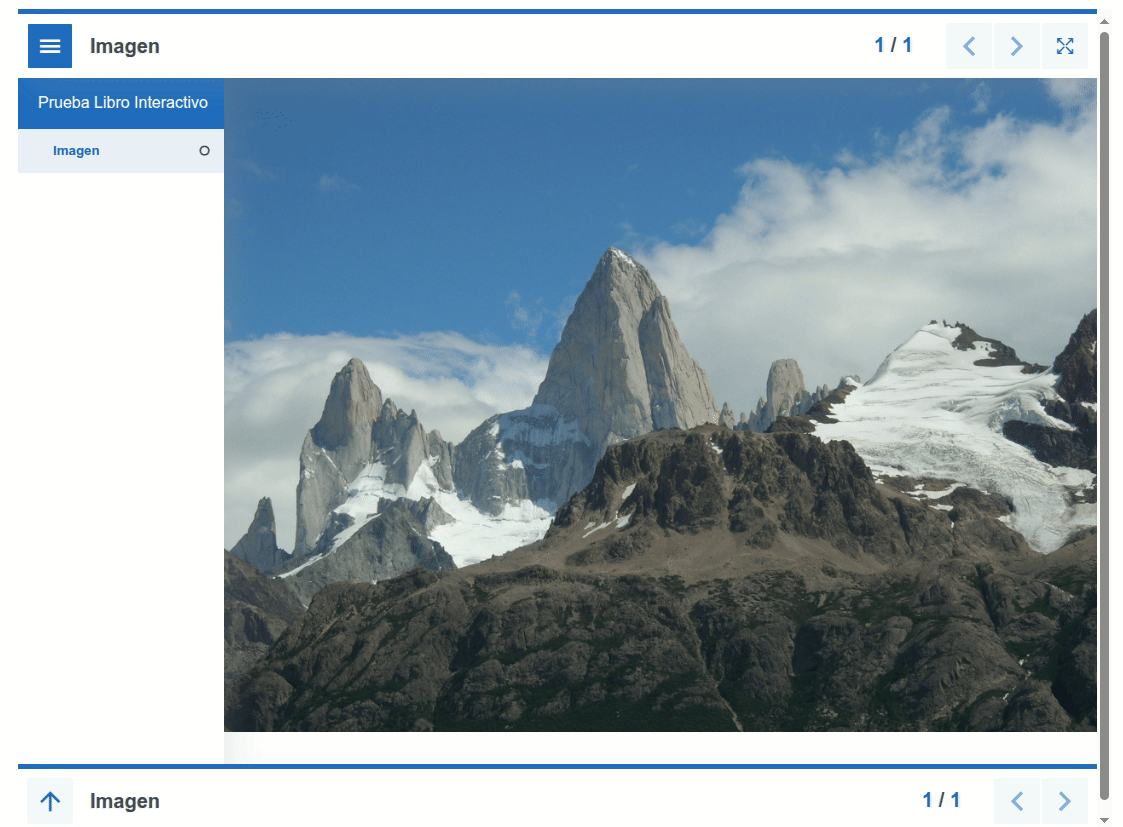The image size is (1123, 827).
Task: Enter fullscreen mode
Action: click(1065, 46)
